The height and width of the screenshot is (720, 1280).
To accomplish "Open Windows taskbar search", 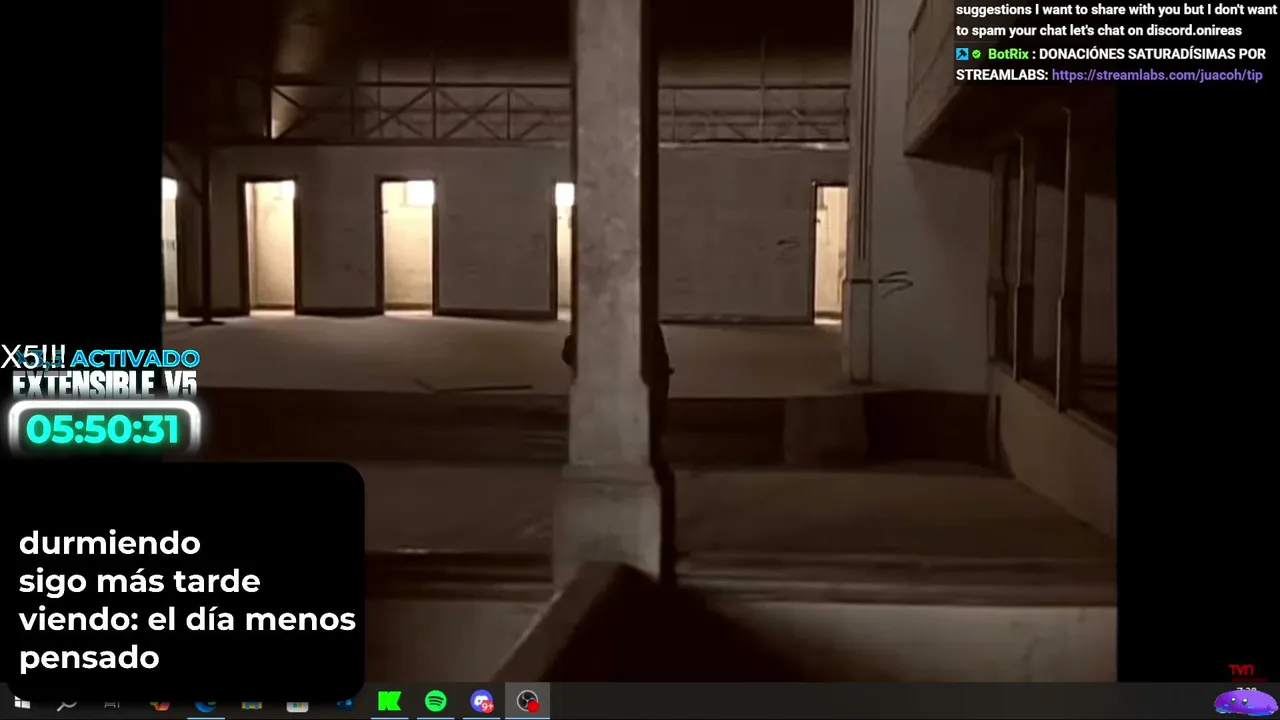I will (67, 703).
